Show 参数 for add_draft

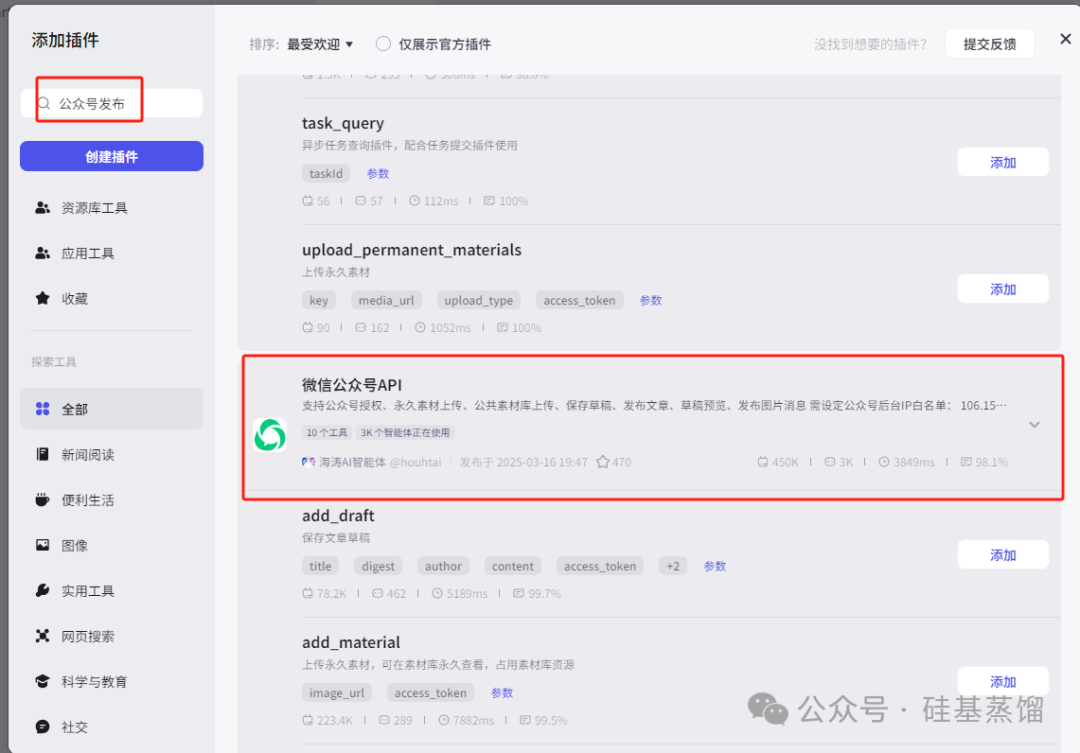coord(715,566)
